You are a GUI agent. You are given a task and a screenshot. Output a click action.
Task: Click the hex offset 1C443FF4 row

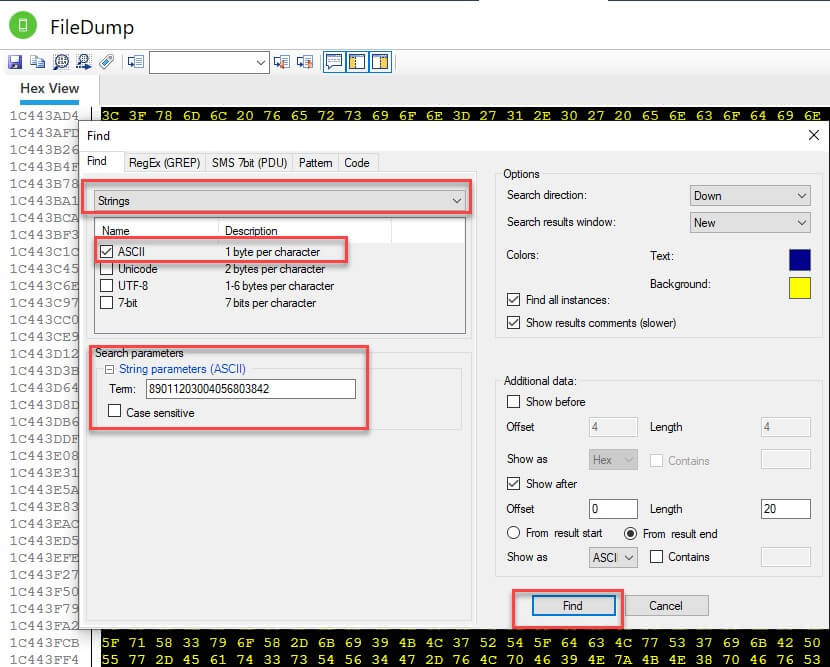point(44,660)
